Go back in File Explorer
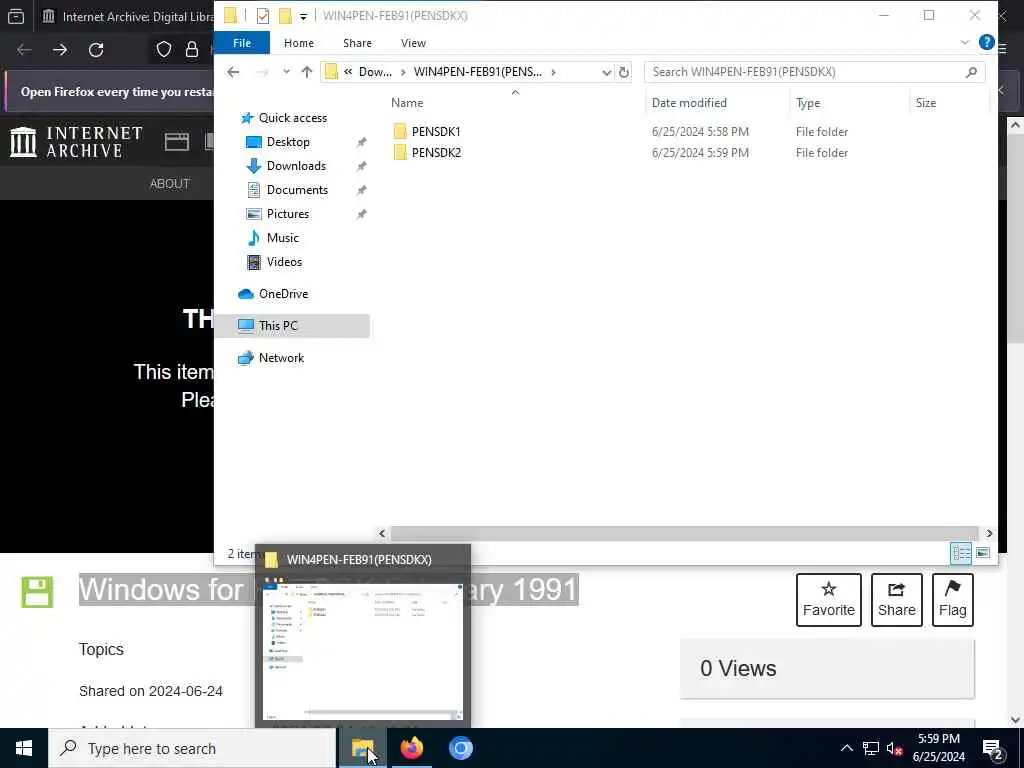Viewport: 1024px width, 768px height. coord(233,72)
